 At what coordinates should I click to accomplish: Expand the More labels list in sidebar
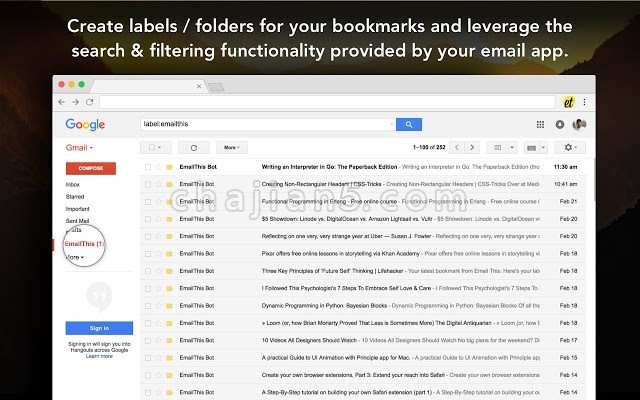(75, 257)
